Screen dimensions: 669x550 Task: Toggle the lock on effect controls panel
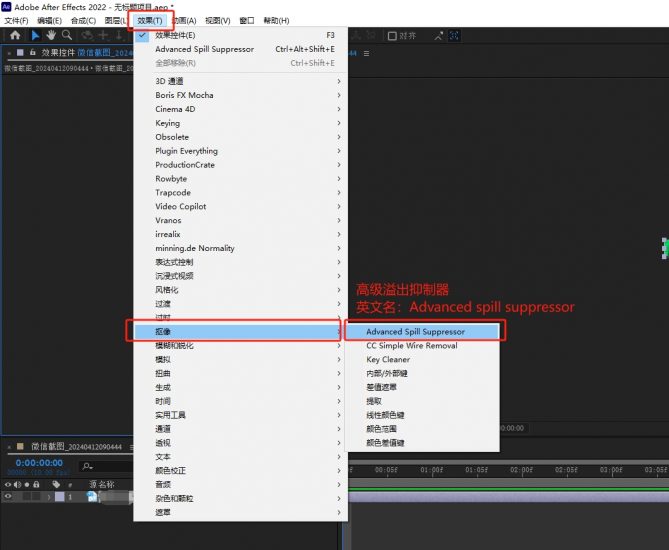32,52
